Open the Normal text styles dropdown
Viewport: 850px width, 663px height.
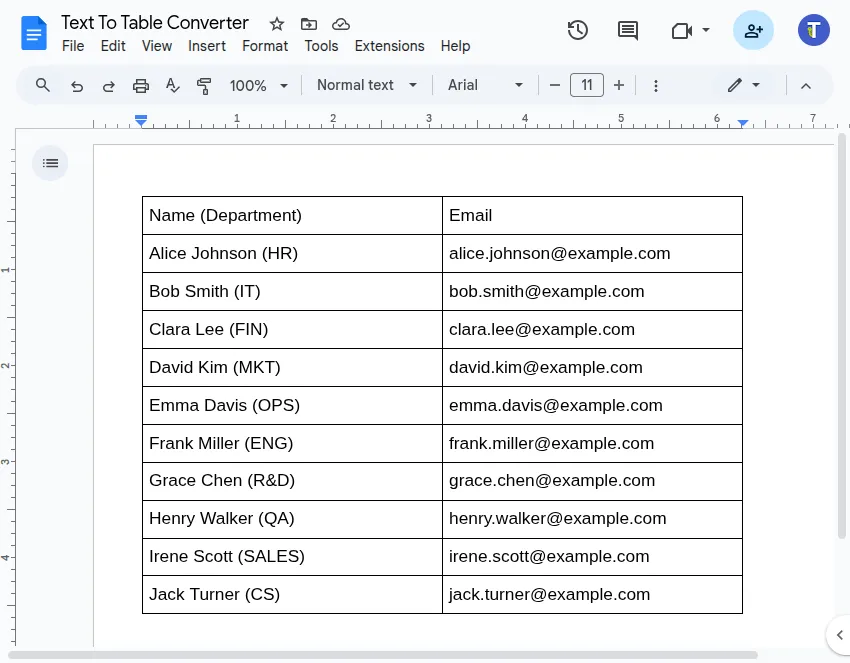click(x=366, y=85)
